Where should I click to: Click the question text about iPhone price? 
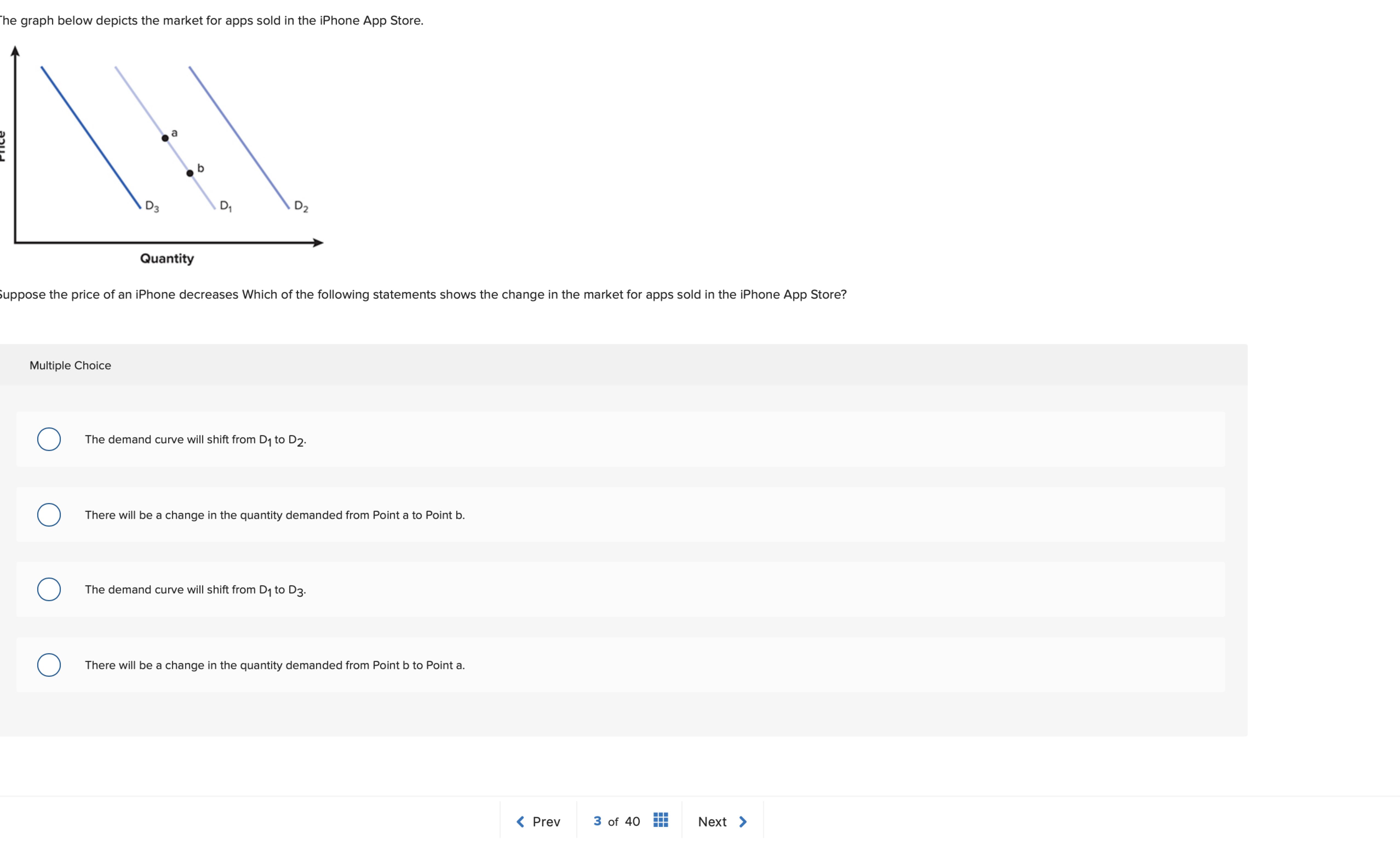coord(423,295)
